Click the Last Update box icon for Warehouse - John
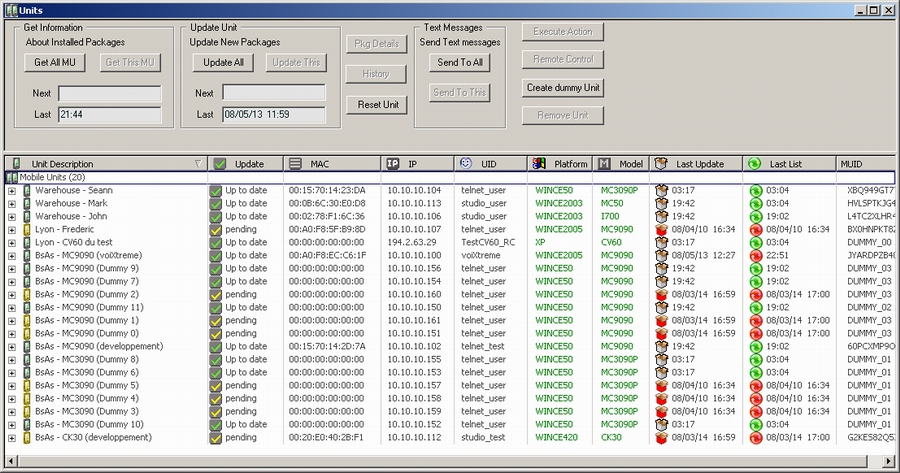The image size is (900, 473). (661, 216)
